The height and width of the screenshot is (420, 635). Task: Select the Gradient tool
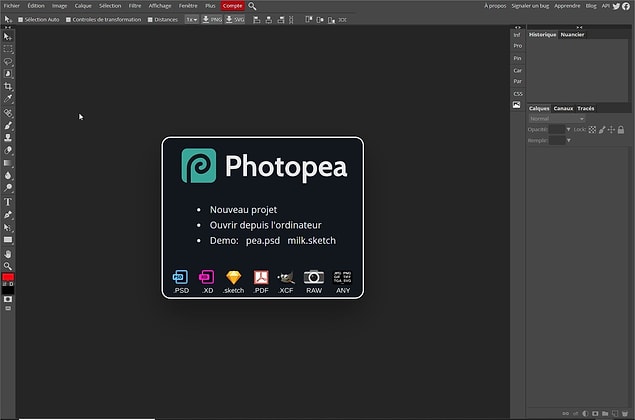8,163
